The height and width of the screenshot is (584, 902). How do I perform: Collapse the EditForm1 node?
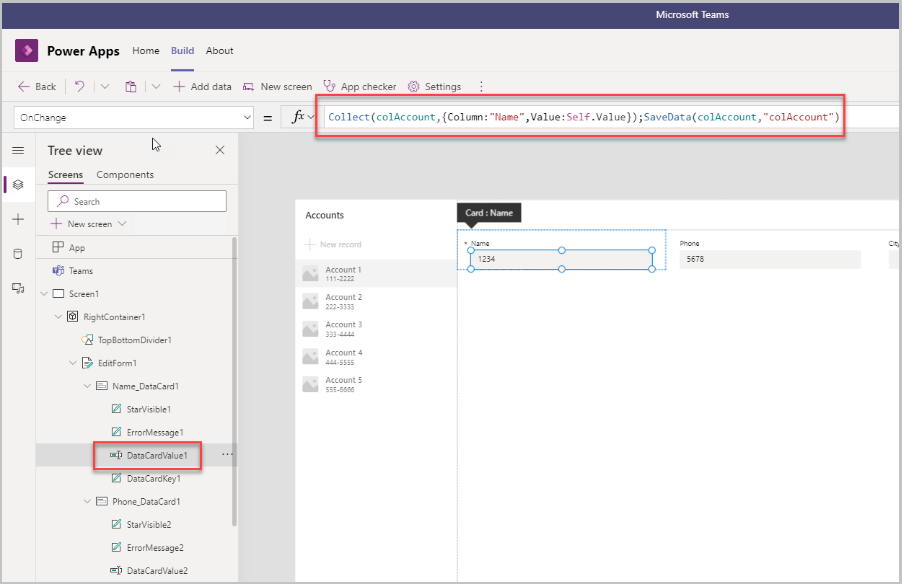pos(72,363)
